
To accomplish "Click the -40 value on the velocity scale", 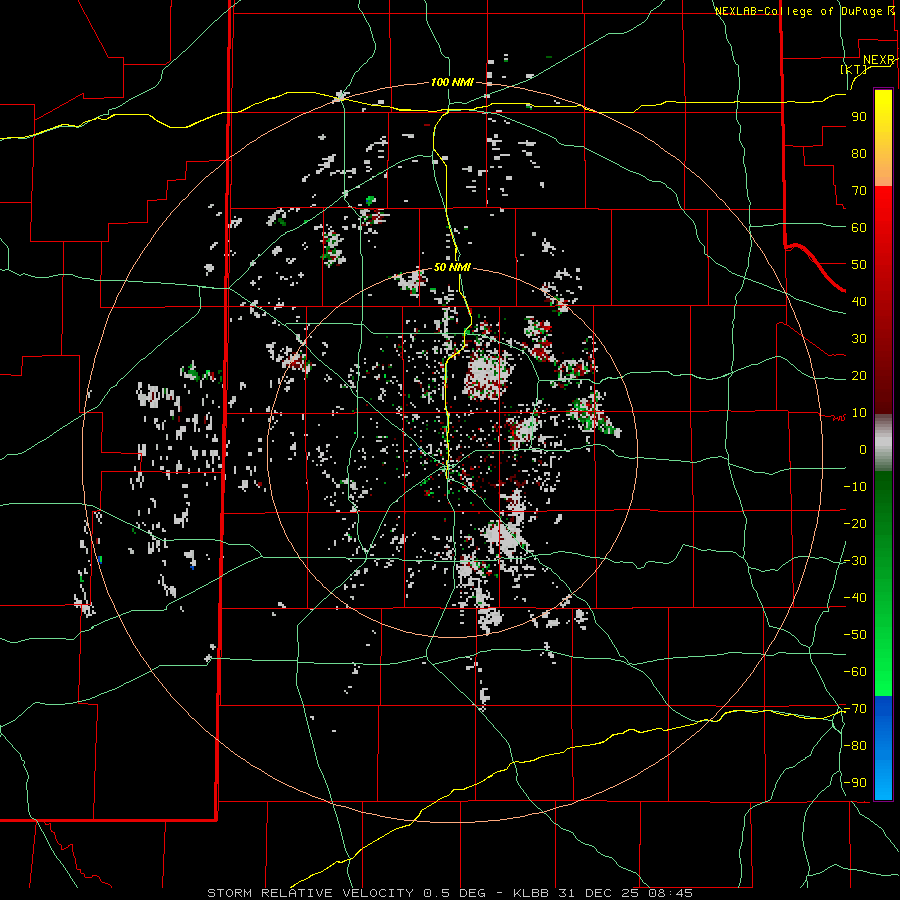I will pyautogui.click(x=855, y=598).
